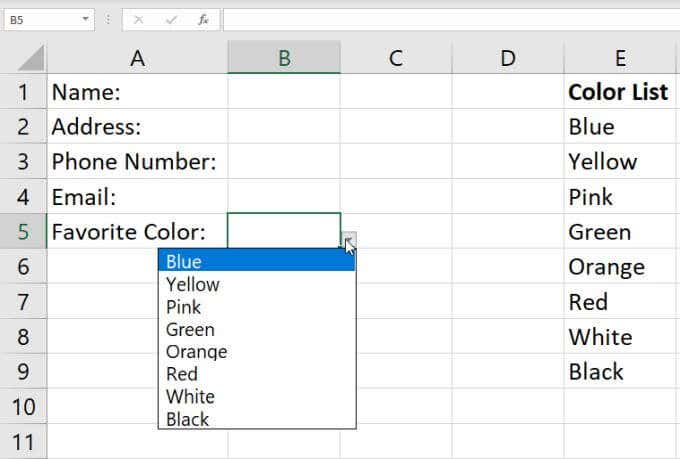The width and height of the screenshot is (680, 459).
Task: Select column E header
Action: click(620, 58)
